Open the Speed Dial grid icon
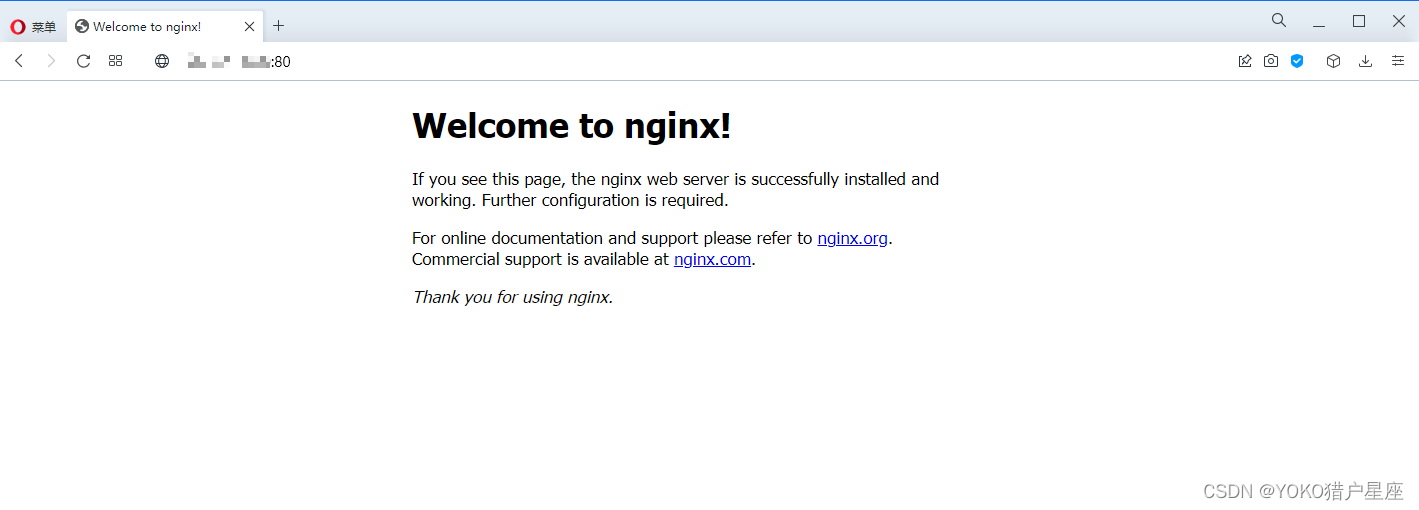 click(x=116, y=61)
